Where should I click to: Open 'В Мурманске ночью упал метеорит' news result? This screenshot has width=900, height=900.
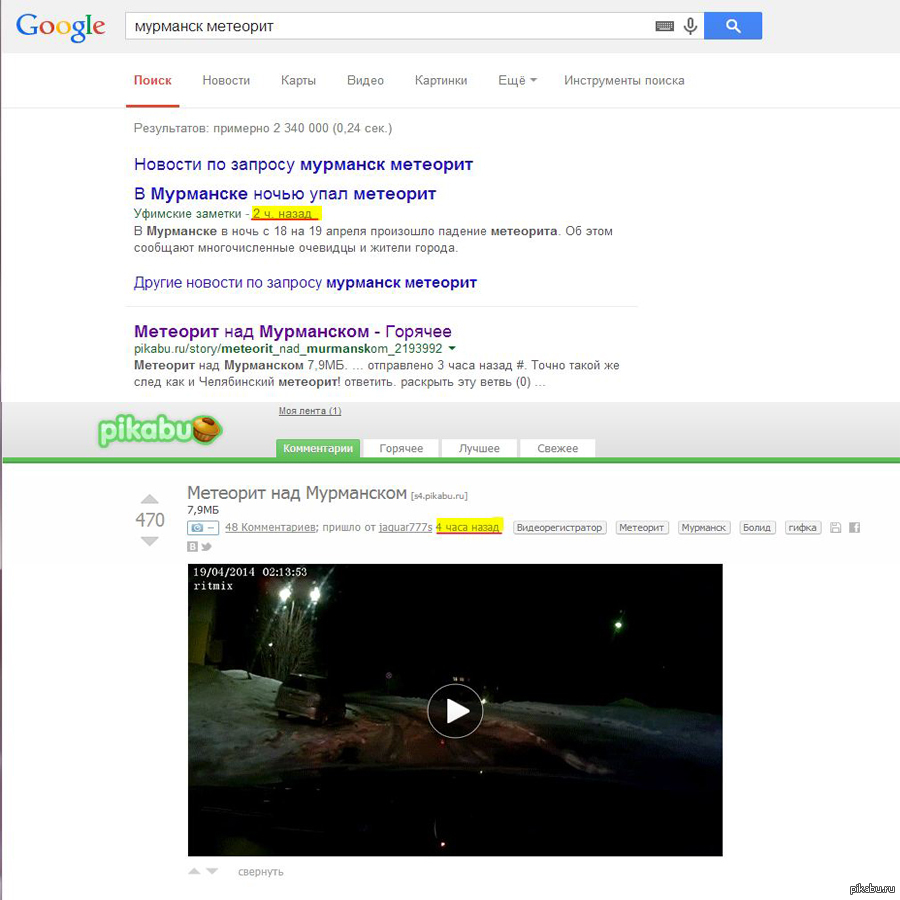[x=285, y=193]
